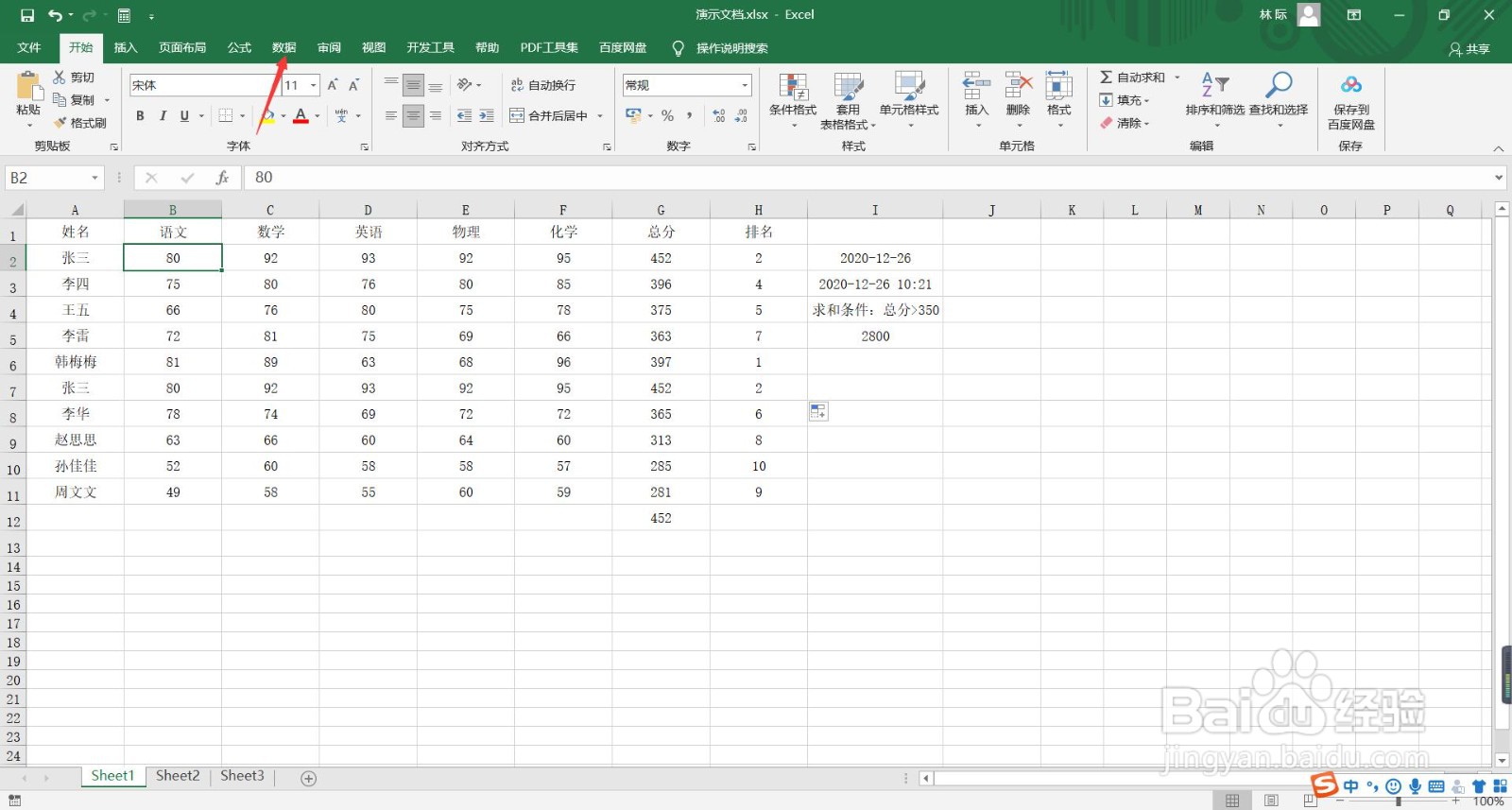Switch to the Formulas (公式) tab

click(239, 47)
